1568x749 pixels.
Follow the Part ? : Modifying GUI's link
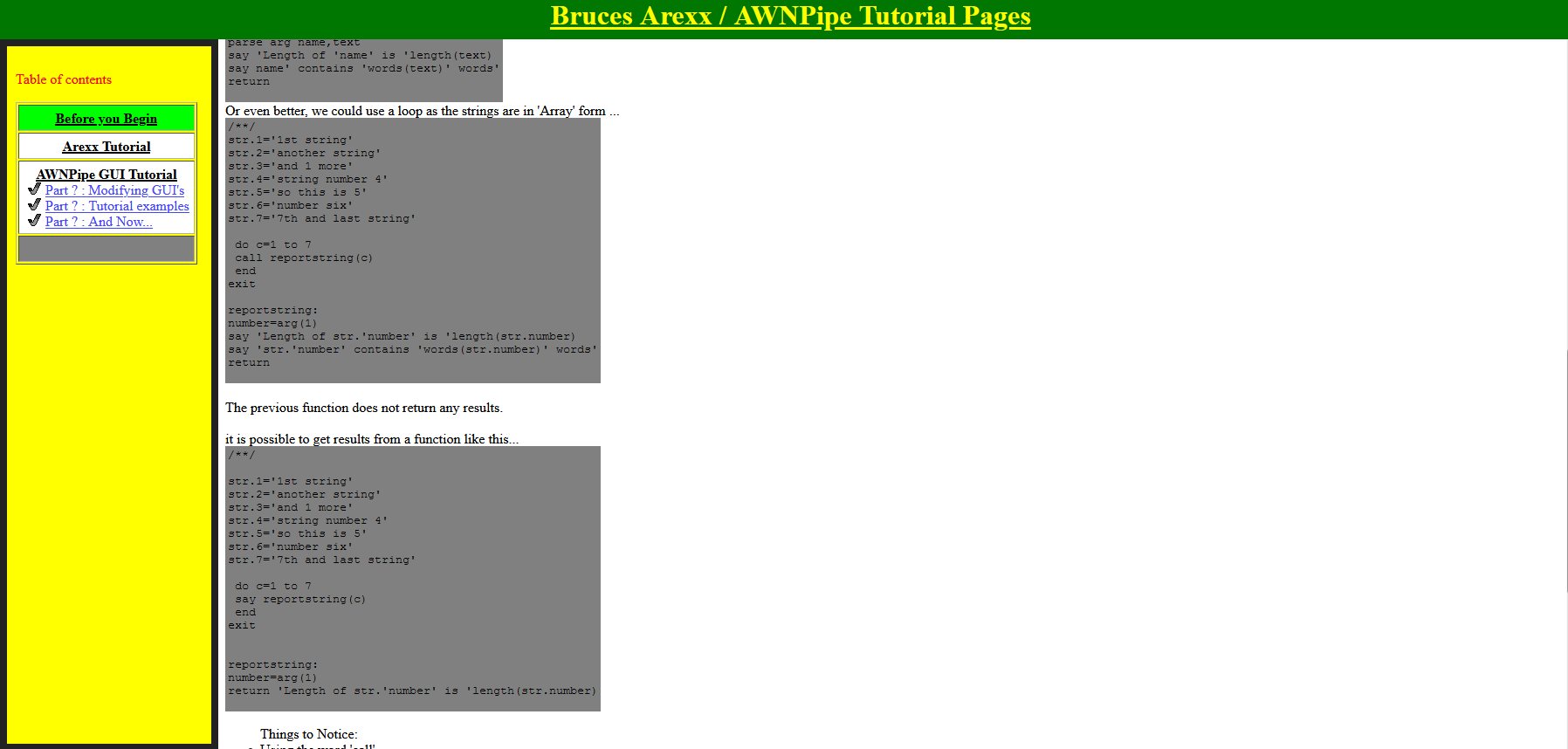[114, 190]
